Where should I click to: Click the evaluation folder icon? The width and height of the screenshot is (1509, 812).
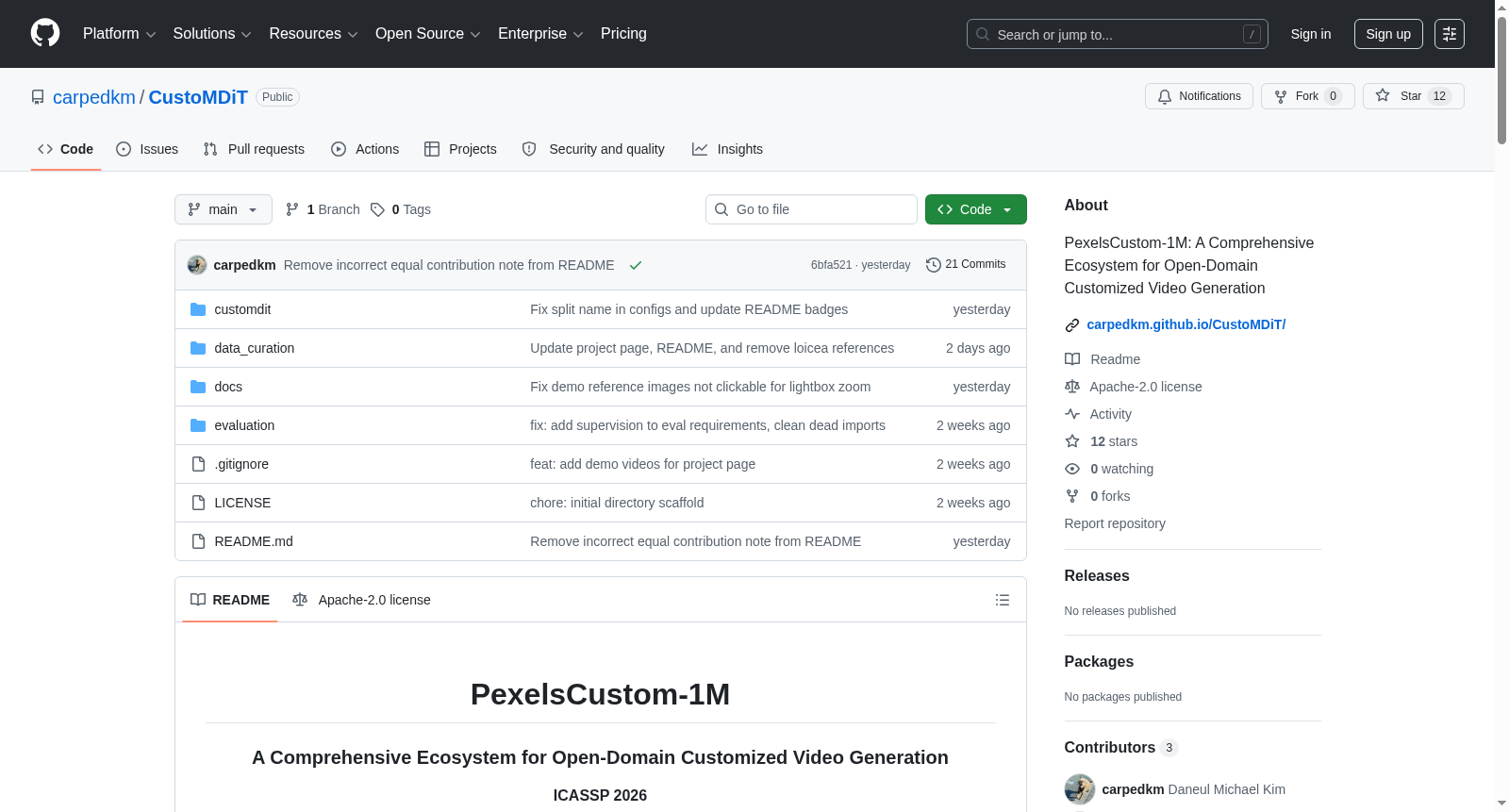coord(198,425)
